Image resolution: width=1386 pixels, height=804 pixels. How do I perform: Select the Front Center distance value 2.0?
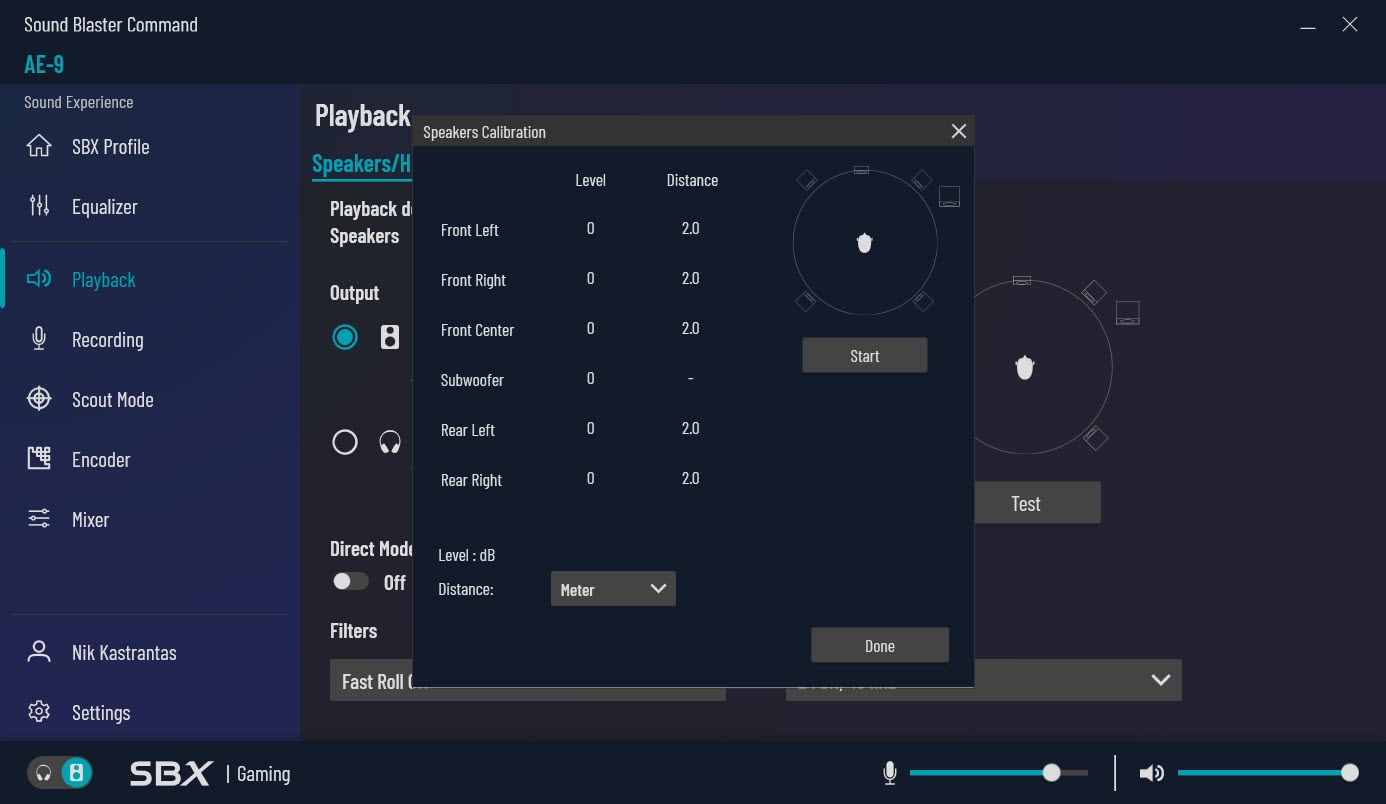(690, 328)
